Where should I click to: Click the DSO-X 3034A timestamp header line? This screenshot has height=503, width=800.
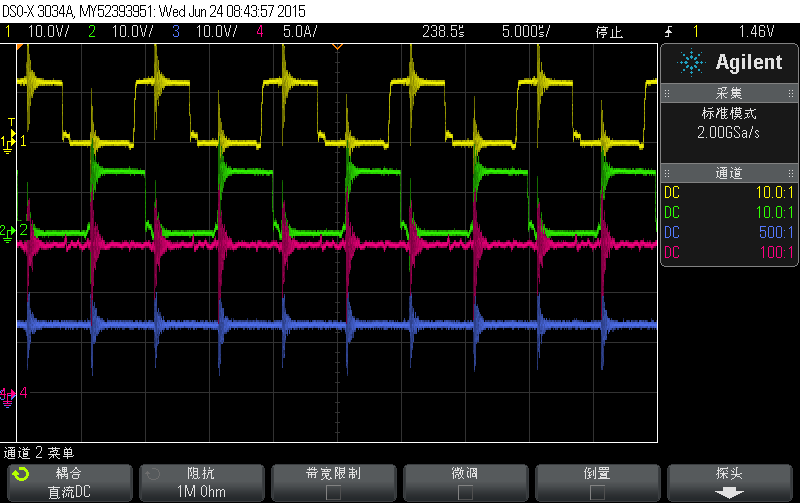(154, 11)
